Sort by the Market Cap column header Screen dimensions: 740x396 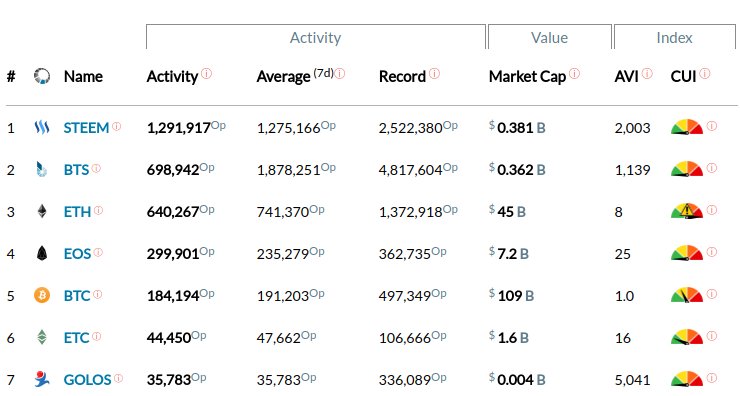click(527, 76)
